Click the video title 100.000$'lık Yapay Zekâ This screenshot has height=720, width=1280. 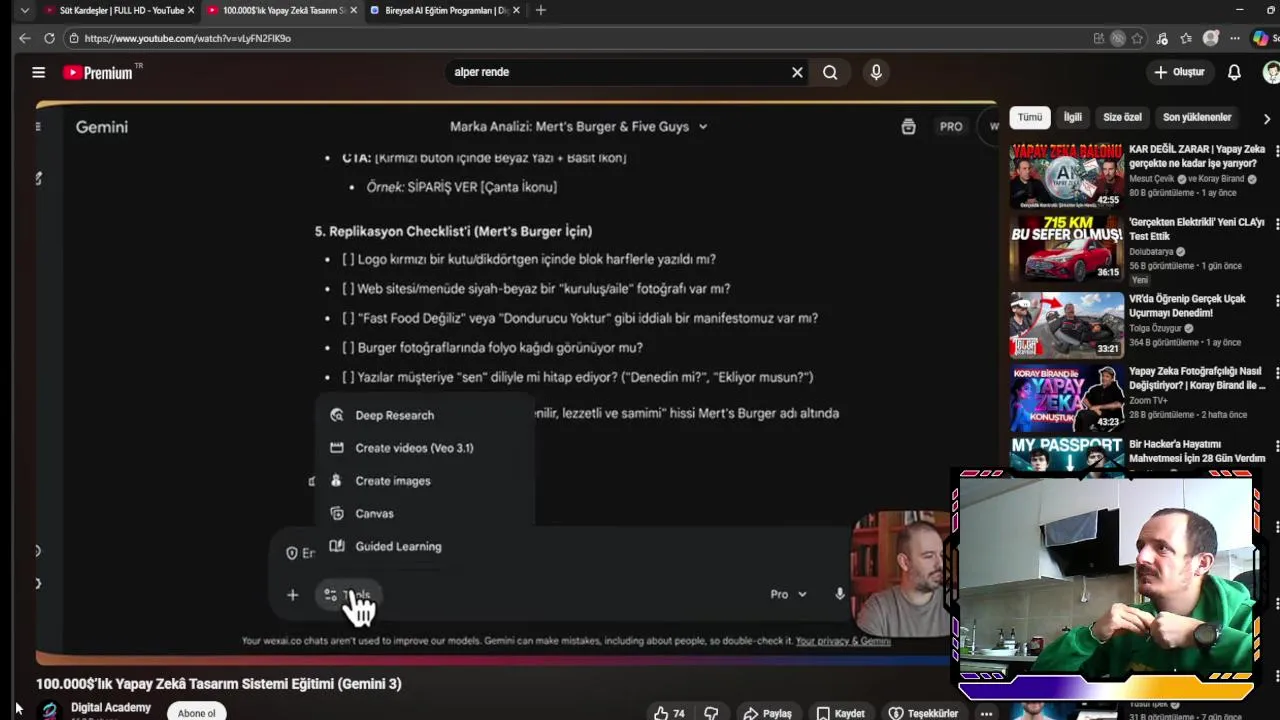pos(219,684)
